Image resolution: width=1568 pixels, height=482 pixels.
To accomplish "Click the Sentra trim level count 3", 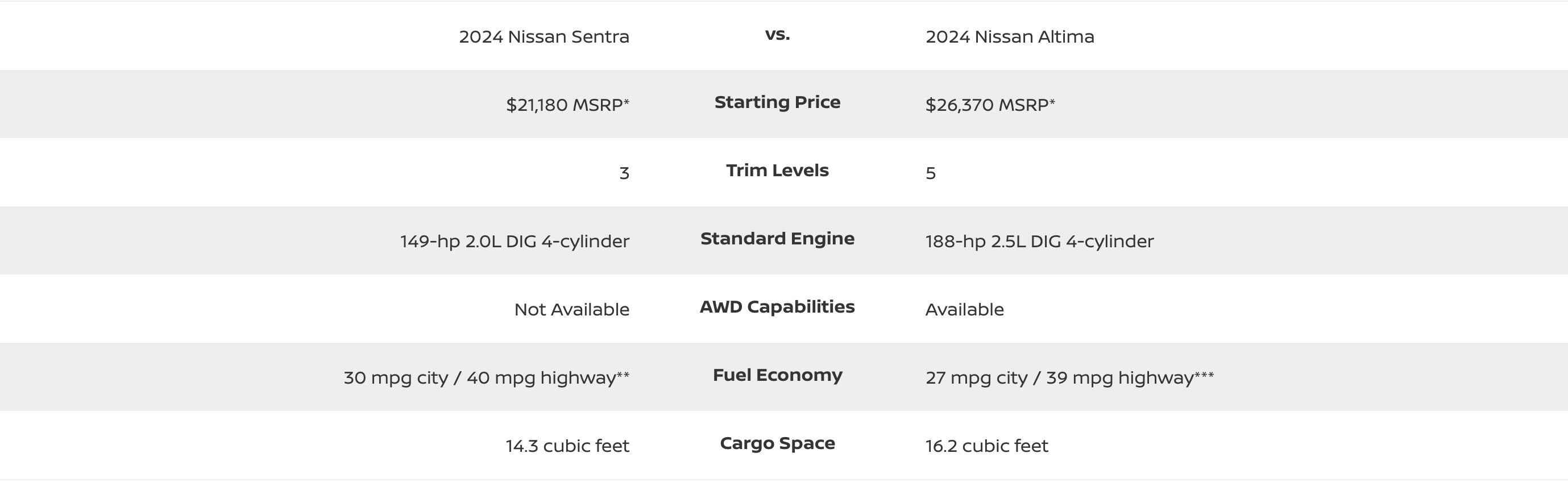I will tap(624, 173).
